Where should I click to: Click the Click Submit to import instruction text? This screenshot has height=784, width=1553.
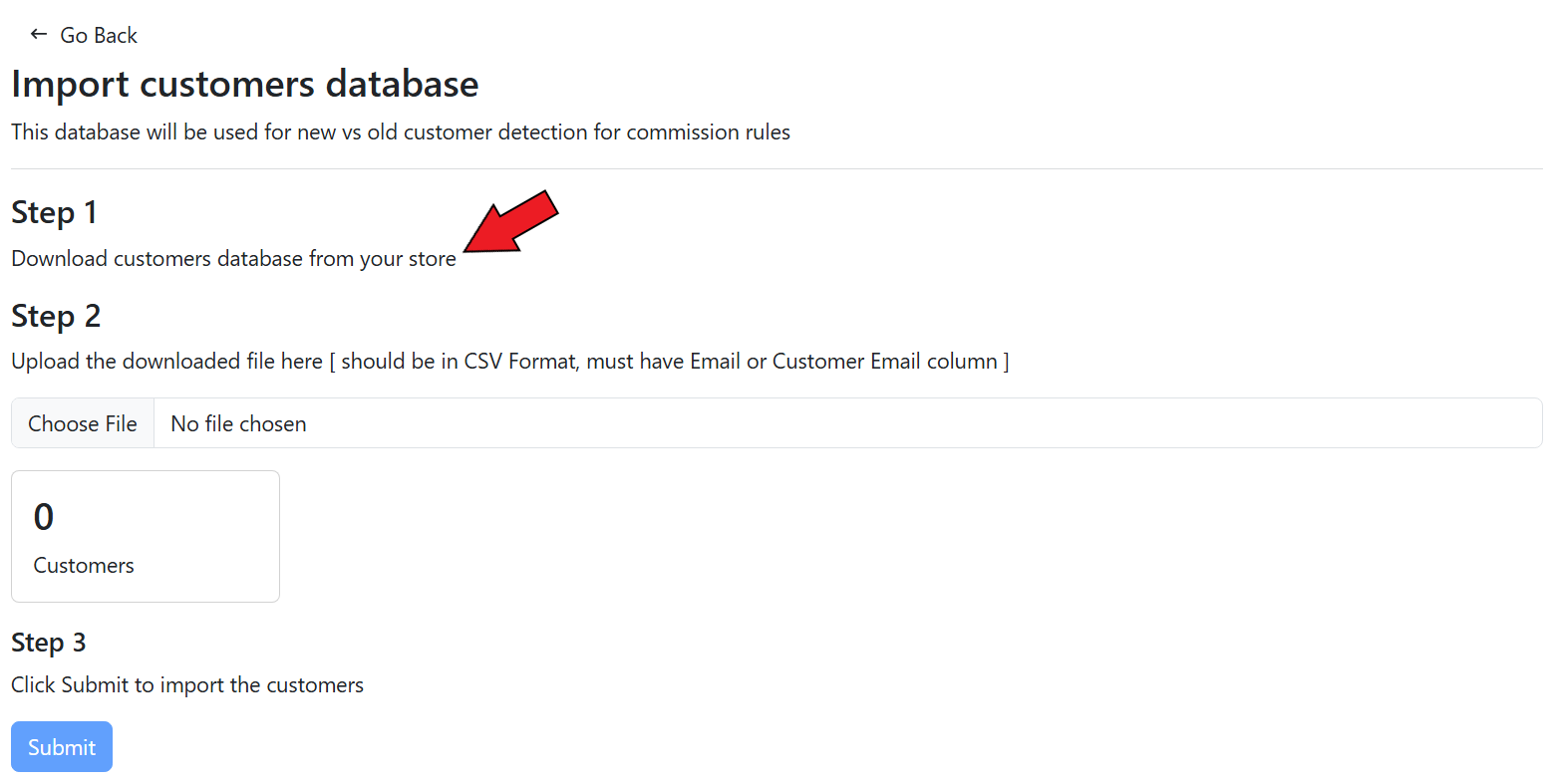pos(187,685)
